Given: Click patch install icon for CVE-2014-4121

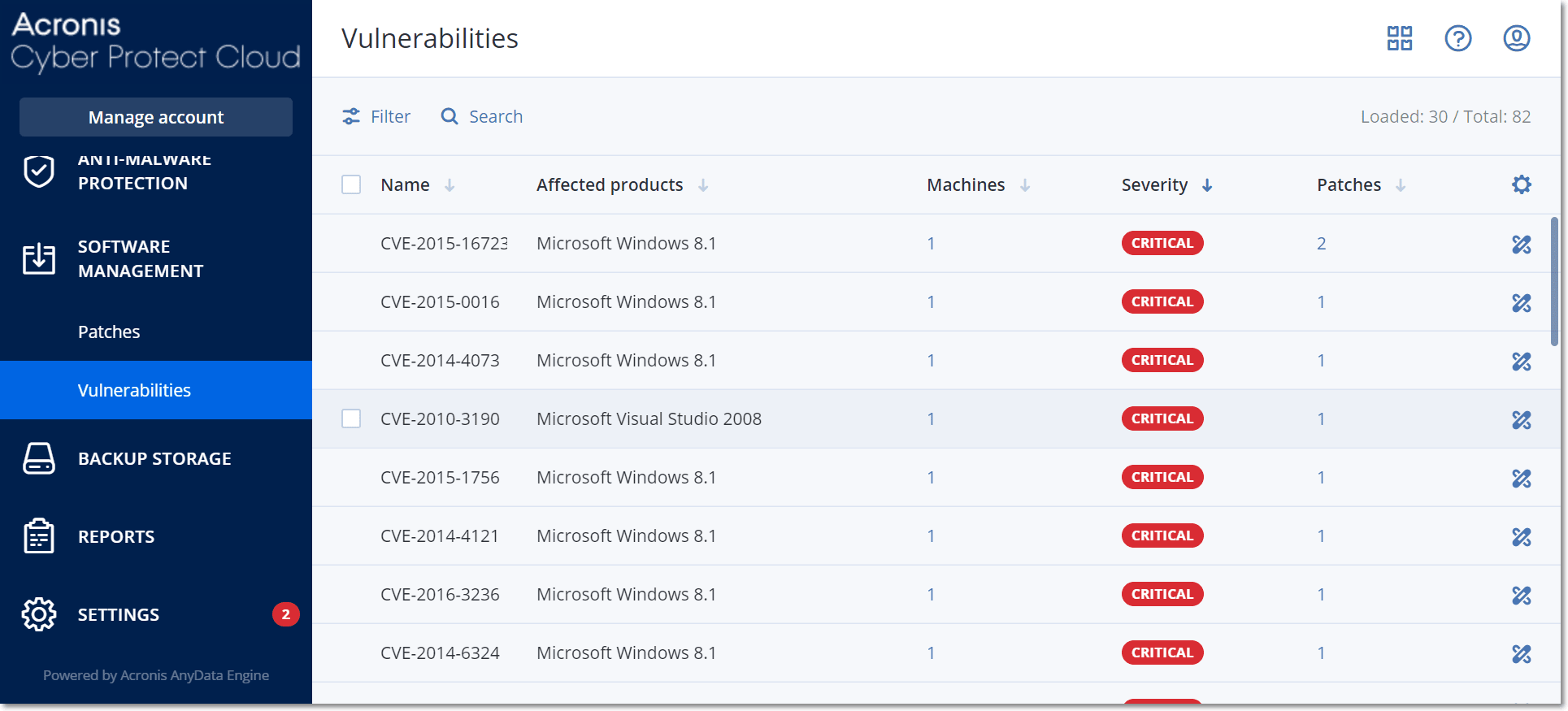Looking at the screenshot, I should click(1521, 536).
